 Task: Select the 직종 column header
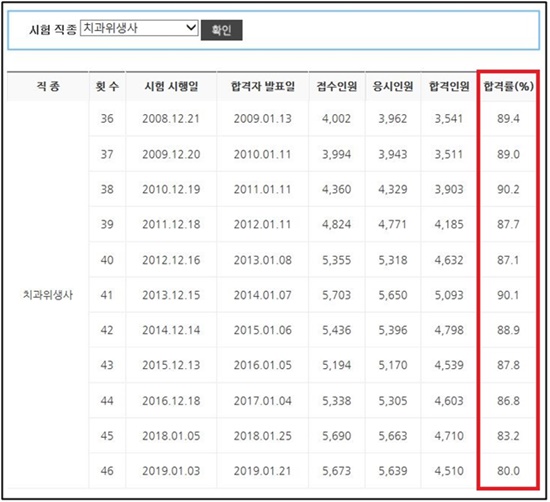click(48, 86)
